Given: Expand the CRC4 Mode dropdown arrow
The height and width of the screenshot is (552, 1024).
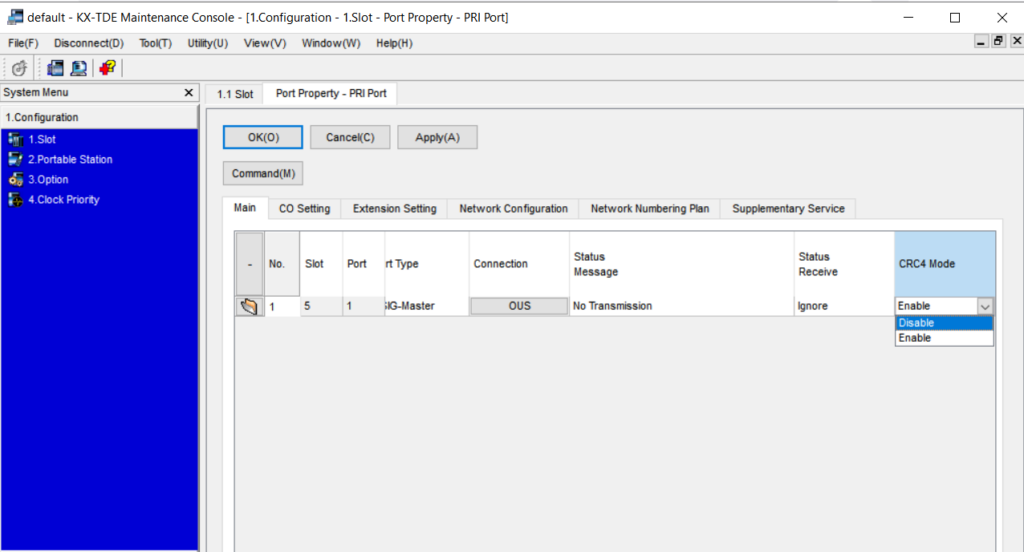Looking at the screenshot, I should point(984,307).
